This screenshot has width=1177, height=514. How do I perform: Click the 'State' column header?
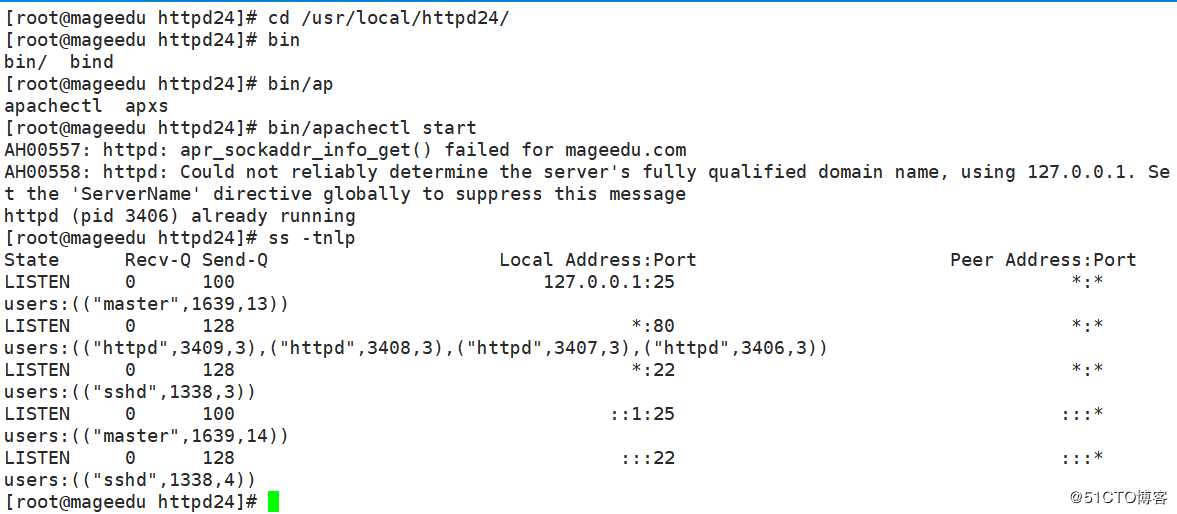[31, 260]
